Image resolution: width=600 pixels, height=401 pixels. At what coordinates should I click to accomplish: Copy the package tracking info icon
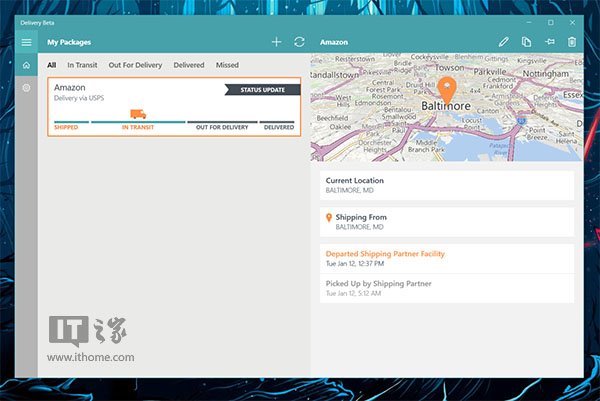(x=527, y=42)
